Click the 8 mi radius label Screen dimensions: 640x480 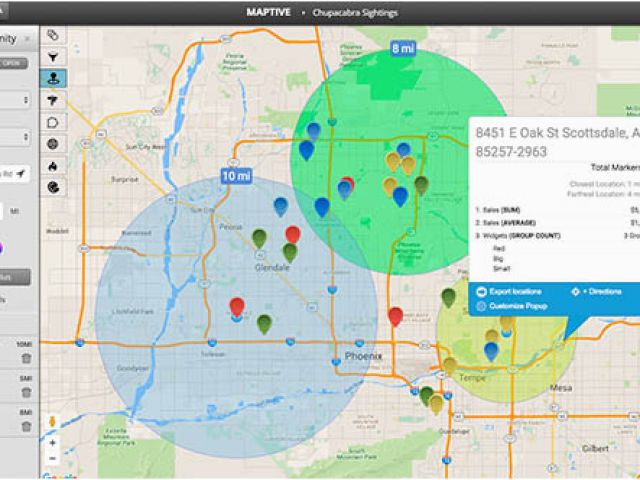click(402, 48)
